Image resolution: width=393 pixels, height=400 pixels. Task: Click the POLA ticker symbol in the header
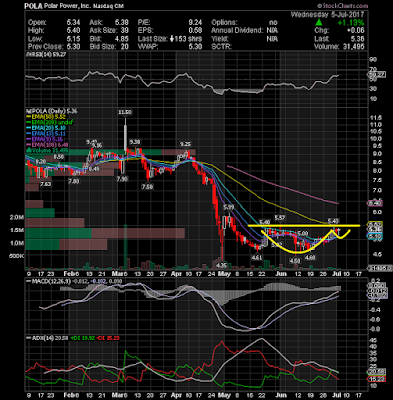pos(33,6)
